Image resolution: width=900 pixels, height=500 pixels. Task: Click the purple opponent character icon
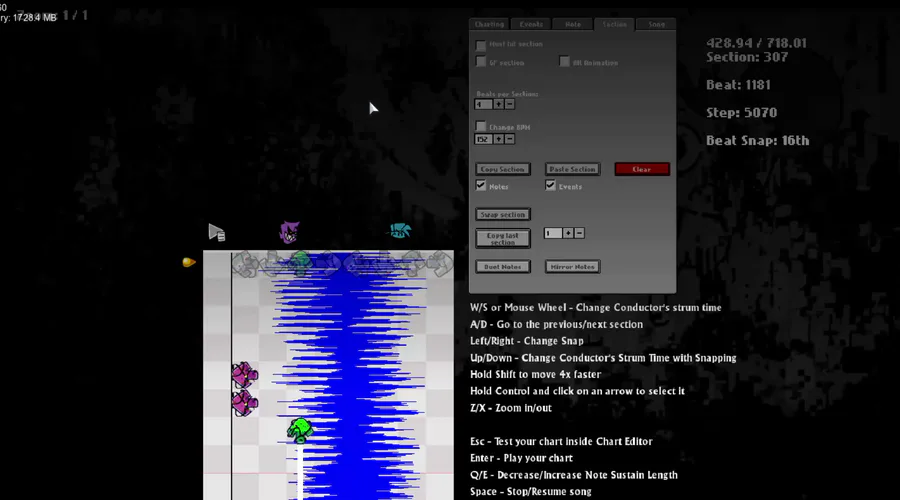(289, 232)
